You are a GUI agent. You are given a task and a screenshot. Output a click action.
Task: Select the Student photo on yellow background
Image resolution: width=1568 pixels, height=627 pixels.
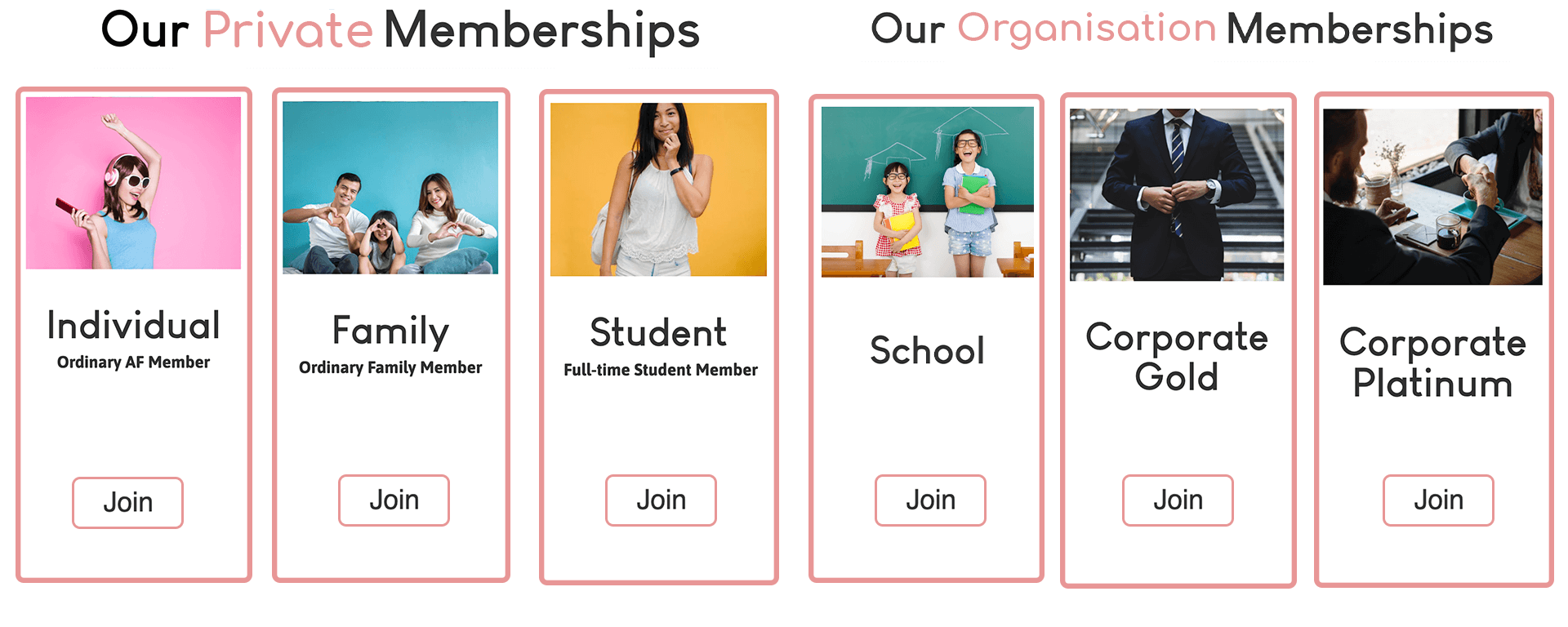pos(658,189)
